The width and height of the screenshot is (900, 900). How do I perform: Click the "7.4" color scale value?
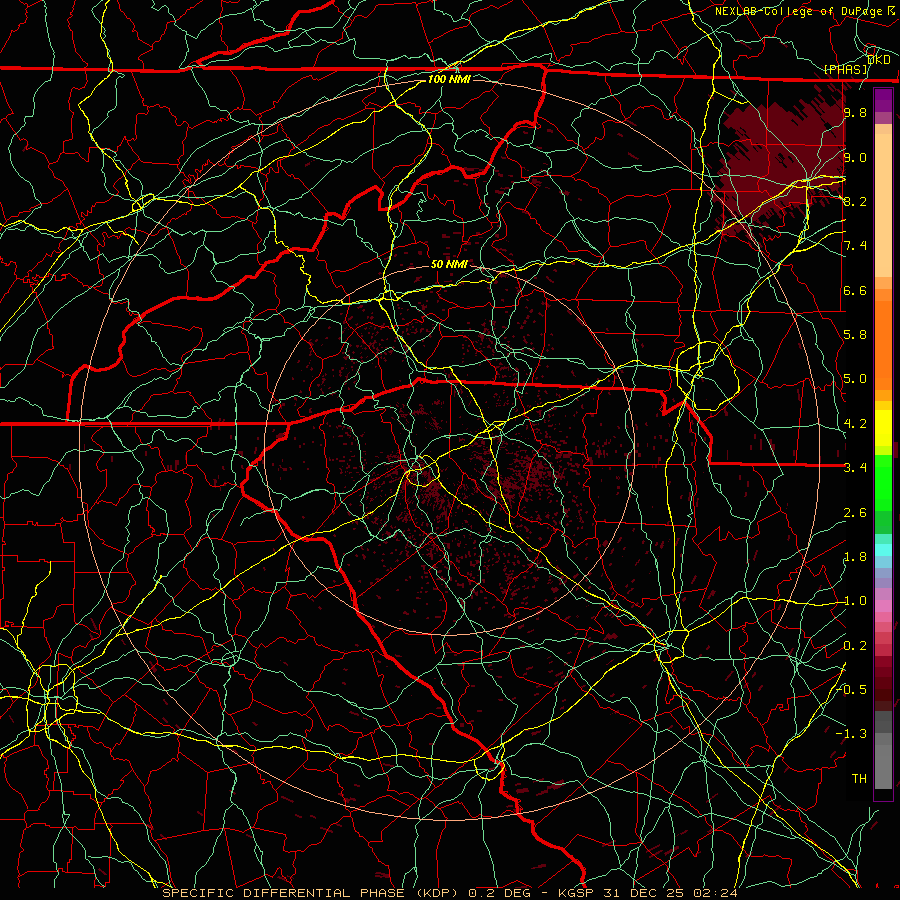pyautogui.click(x=855, y=246)
